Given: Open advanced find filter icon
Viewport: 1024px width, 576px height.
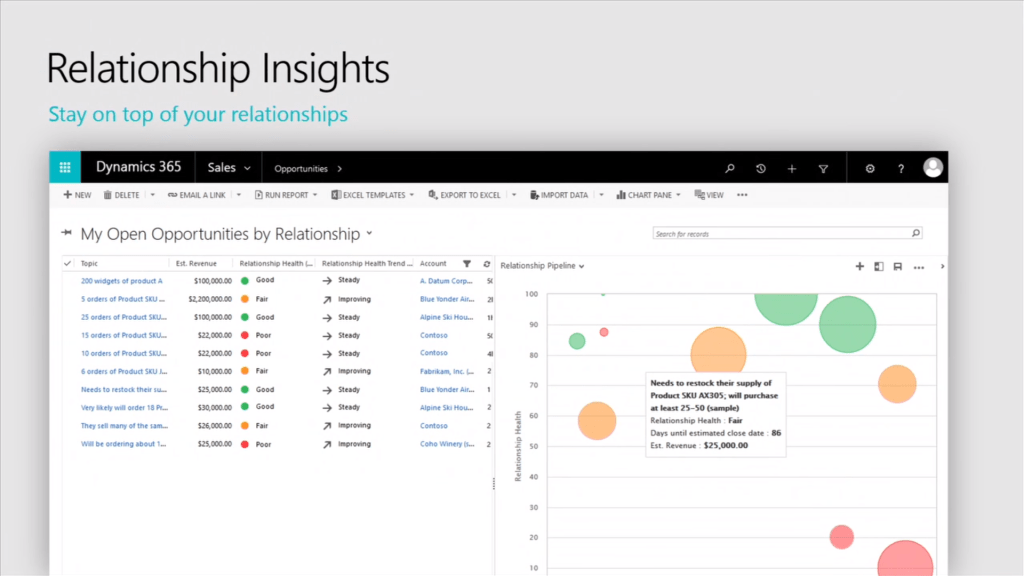Looking at the screenshot, I should point(822,168).
